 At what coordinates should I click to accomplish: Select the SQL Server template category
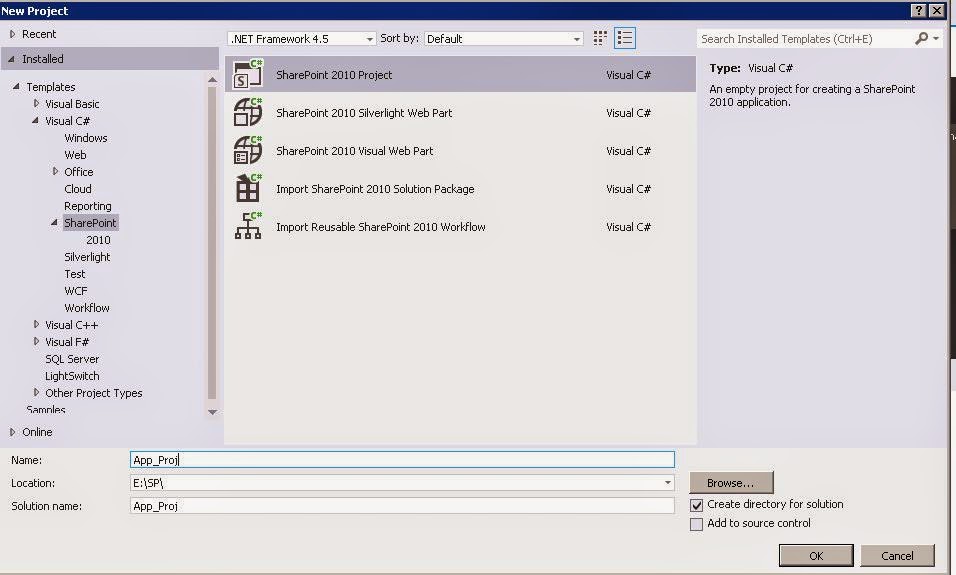point(72,359)
